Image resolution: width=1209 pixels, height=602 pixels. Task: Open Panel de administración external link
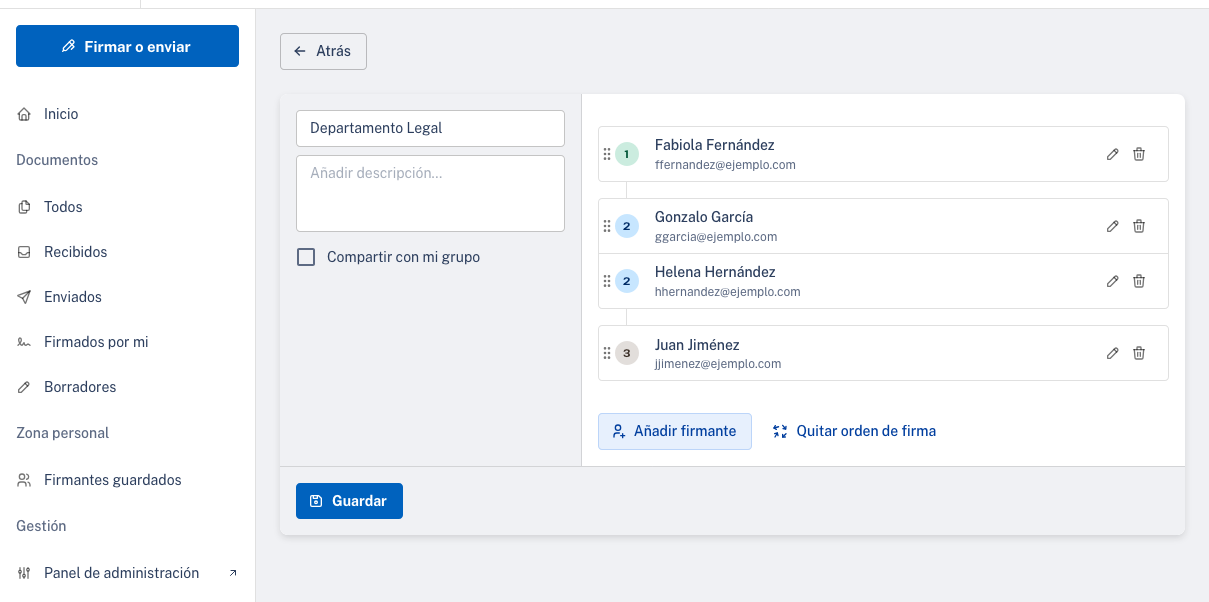pyautogui.click(x=121, y=573)
